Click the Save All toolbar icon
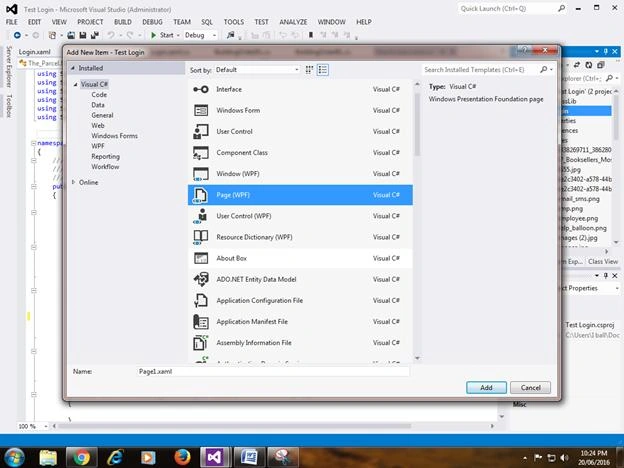The width and height of the screenshot is (624, 468). click(x=95, y=35)
